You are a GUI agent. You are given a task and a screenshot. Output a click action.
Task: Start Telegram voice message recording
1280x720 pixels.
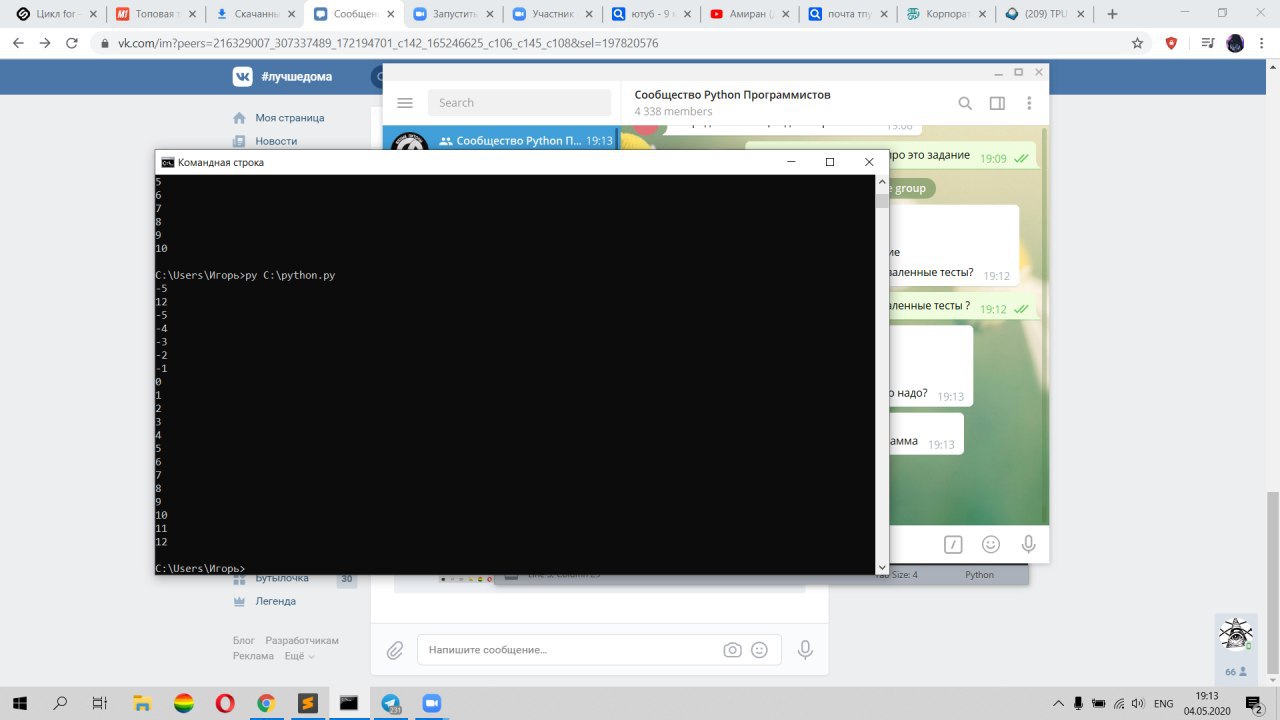(1028, 545)
